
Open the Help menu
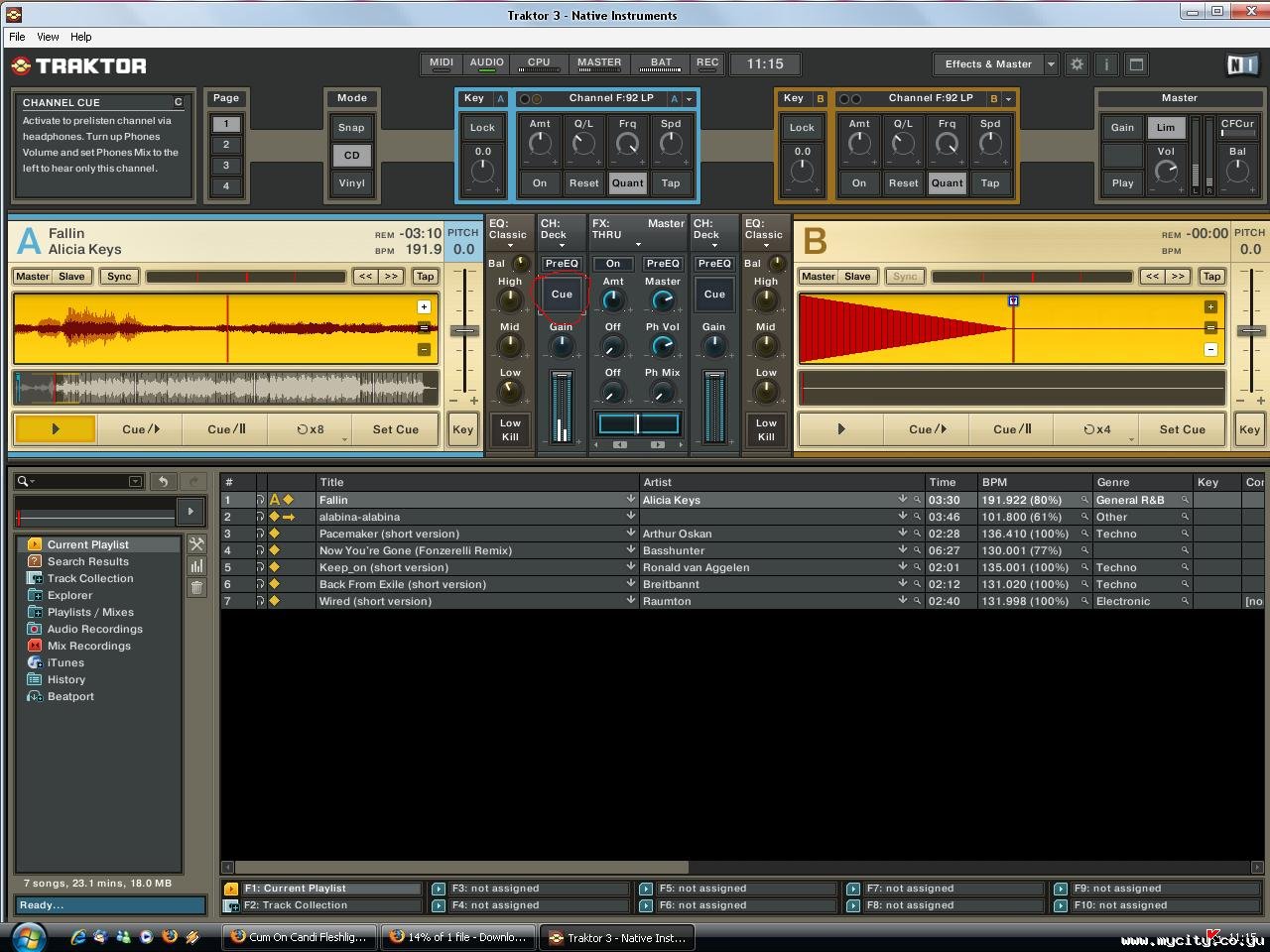[80, 37]
